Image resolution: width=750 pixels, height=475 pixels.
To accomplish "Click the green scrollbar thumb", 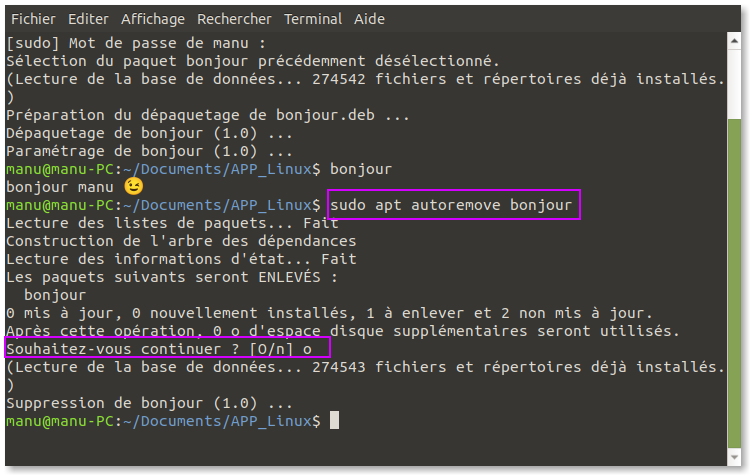I will (x=734, y=284).
